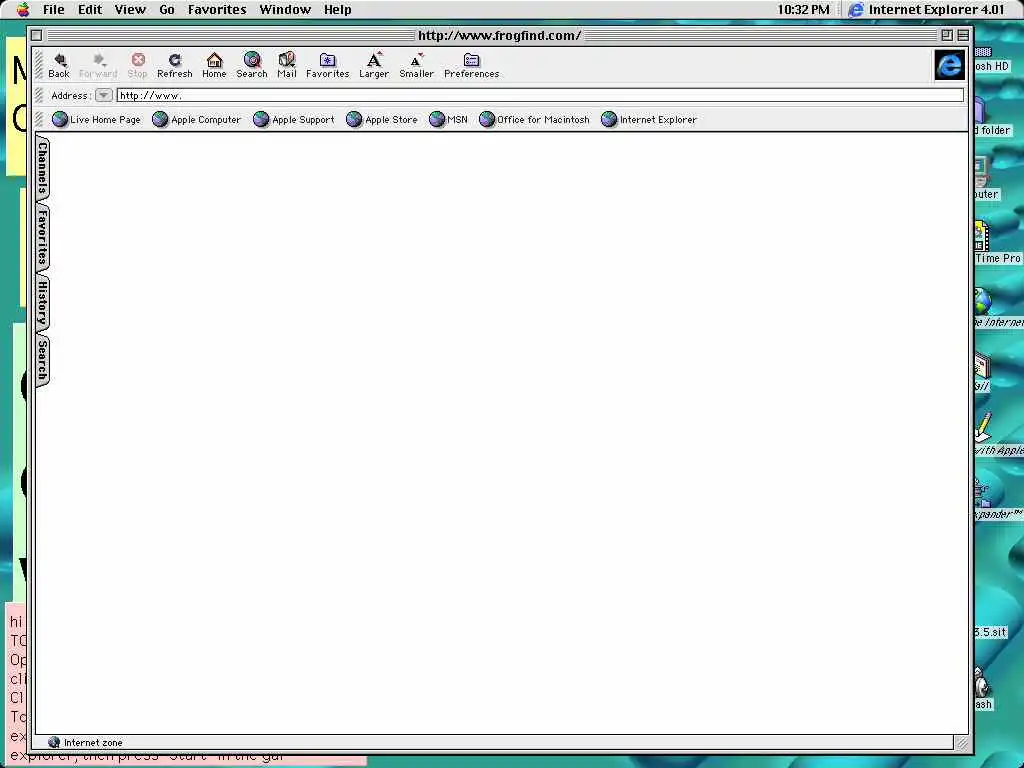Open the Go menu

click(x=167, y=9)
